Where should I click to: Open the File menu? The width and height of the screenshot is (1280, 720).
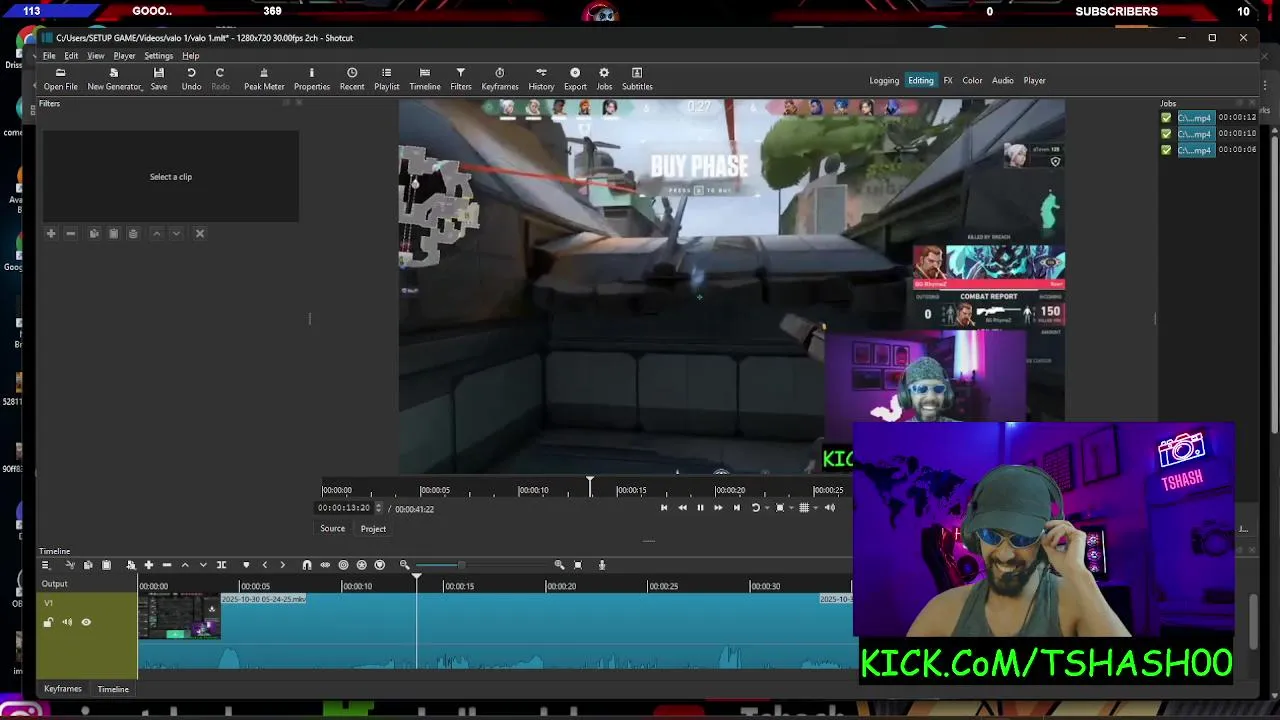49,56
